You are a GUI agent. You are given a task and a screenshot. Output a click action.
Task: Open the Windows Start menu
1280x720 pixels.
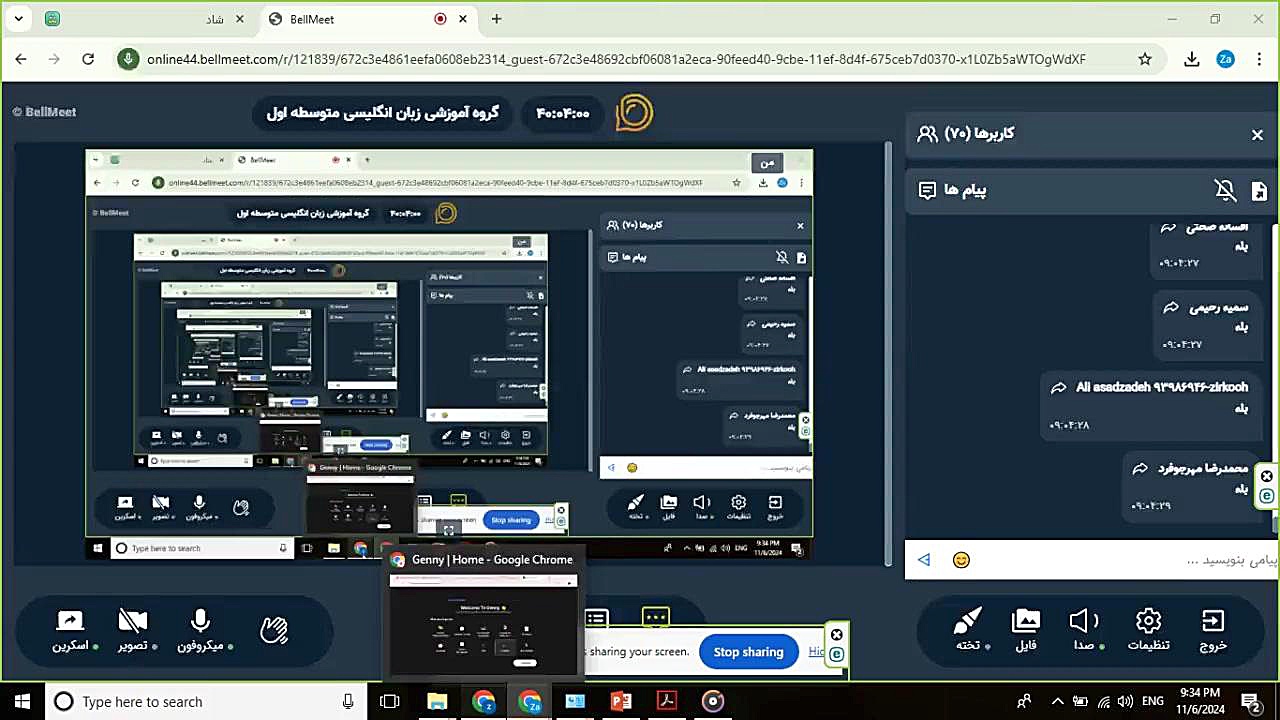pos(22,702)
